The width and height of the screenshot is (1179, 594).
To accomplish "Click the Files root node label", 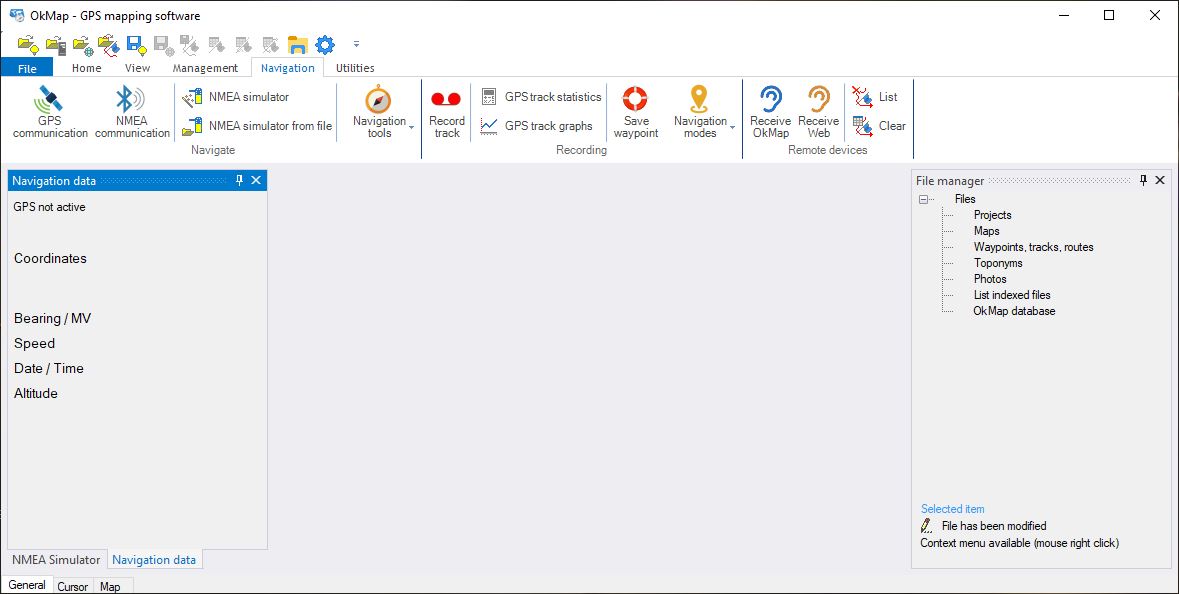I will 965,199.
